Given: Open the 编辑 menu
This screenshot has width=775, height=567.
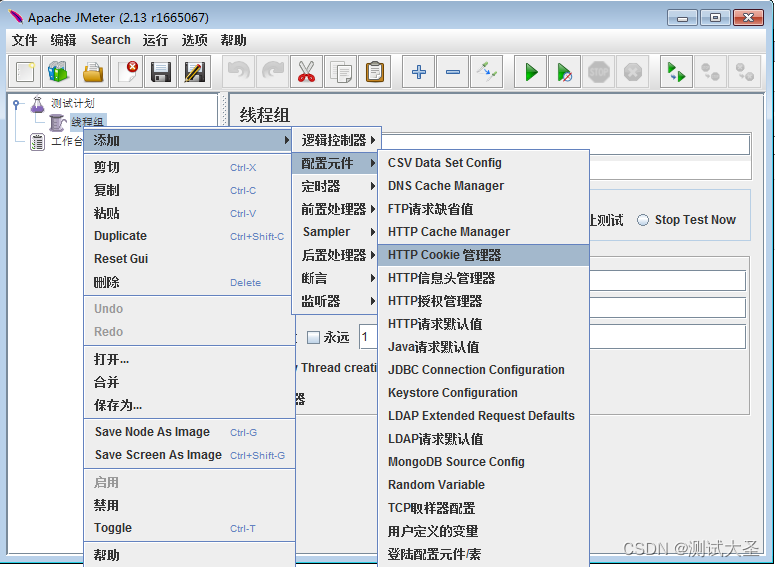Looking at the screenshot, I should 63,40.
